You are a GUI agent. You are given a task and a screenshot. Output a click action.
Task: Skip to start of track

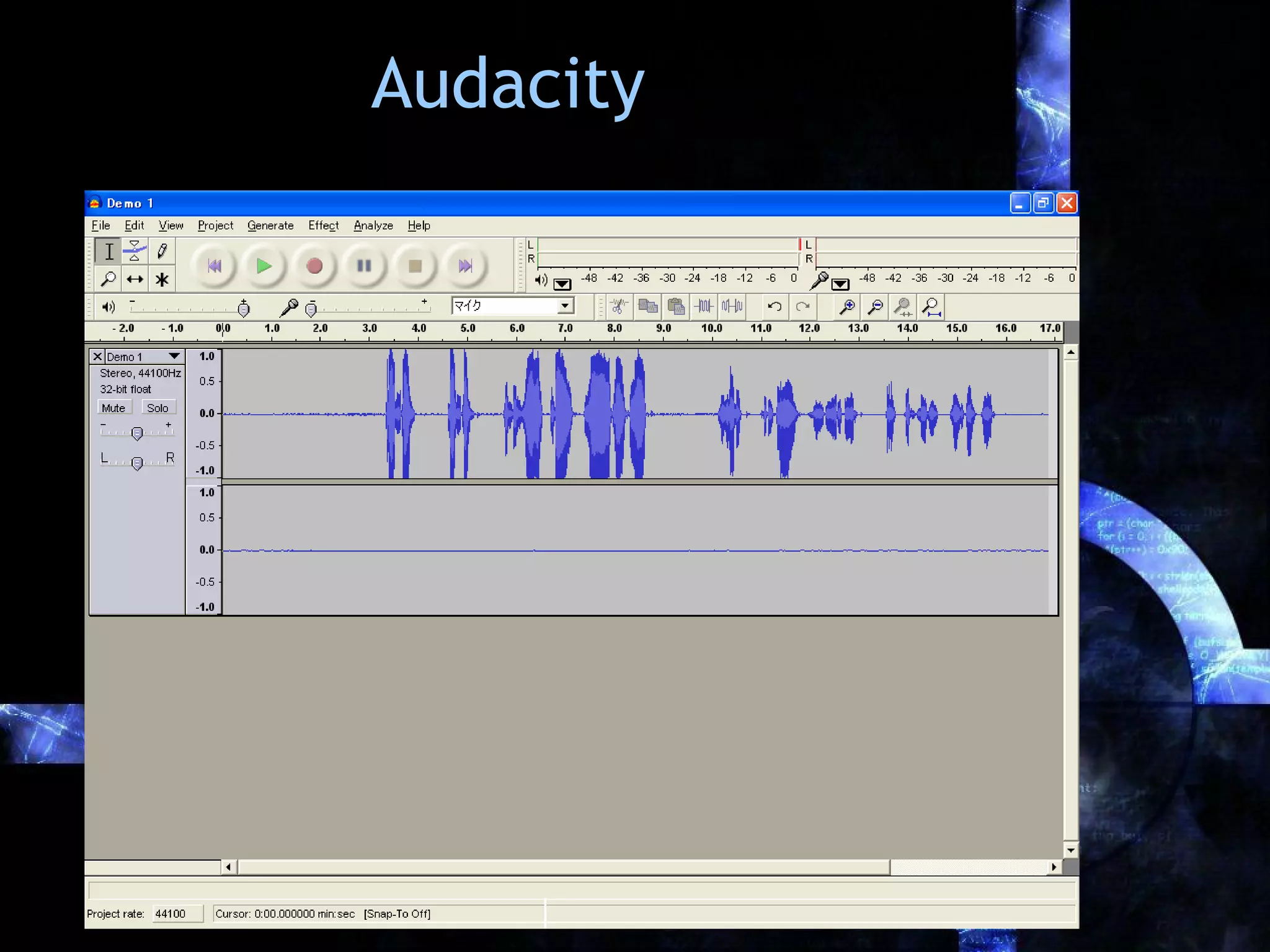(215, 266)
